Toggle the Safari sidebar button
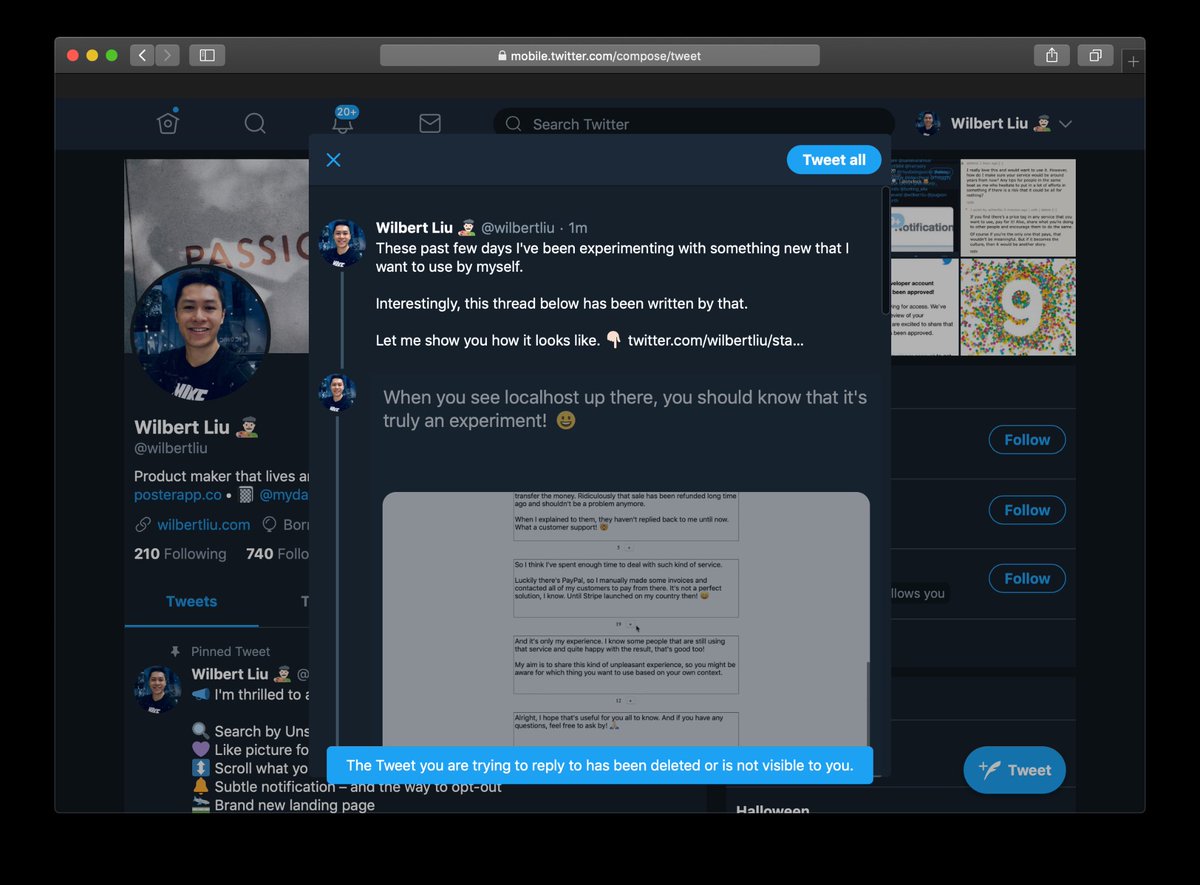This screenshot has width=1200, height=885. pos(207,56)
